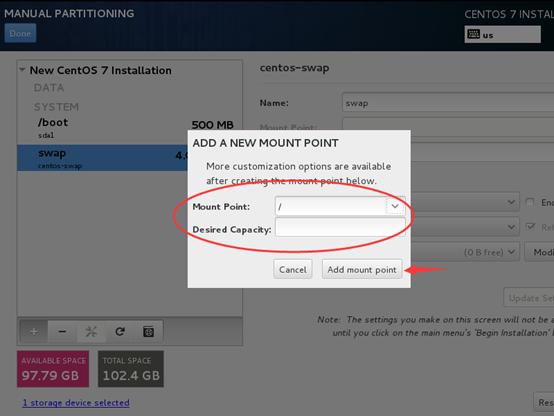Open the volume group (0 B free) dropdown
Screen dimensions: 554x416
(x=465, y=252)
